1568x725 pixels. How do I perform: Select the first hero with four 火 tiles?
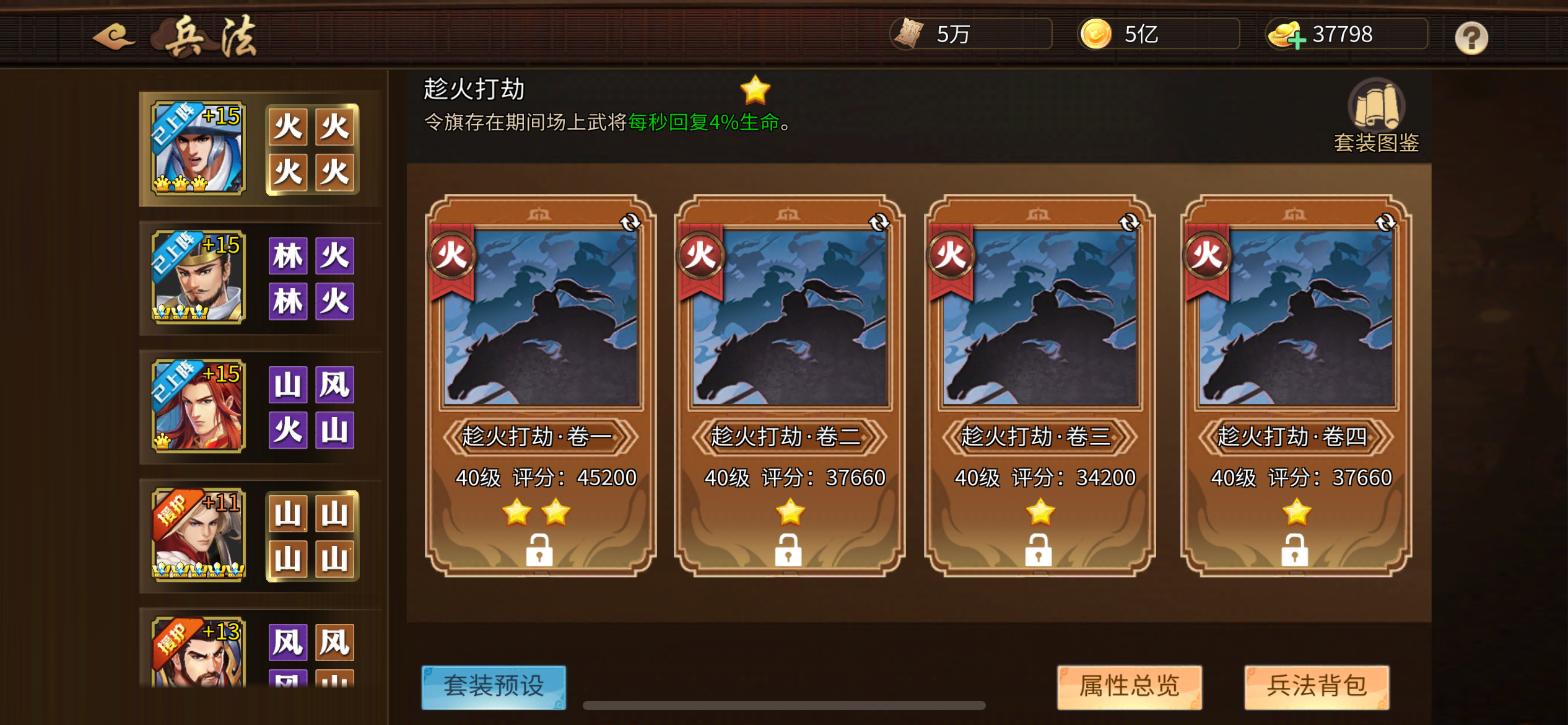pyautogui.click(x=199, y=149)
